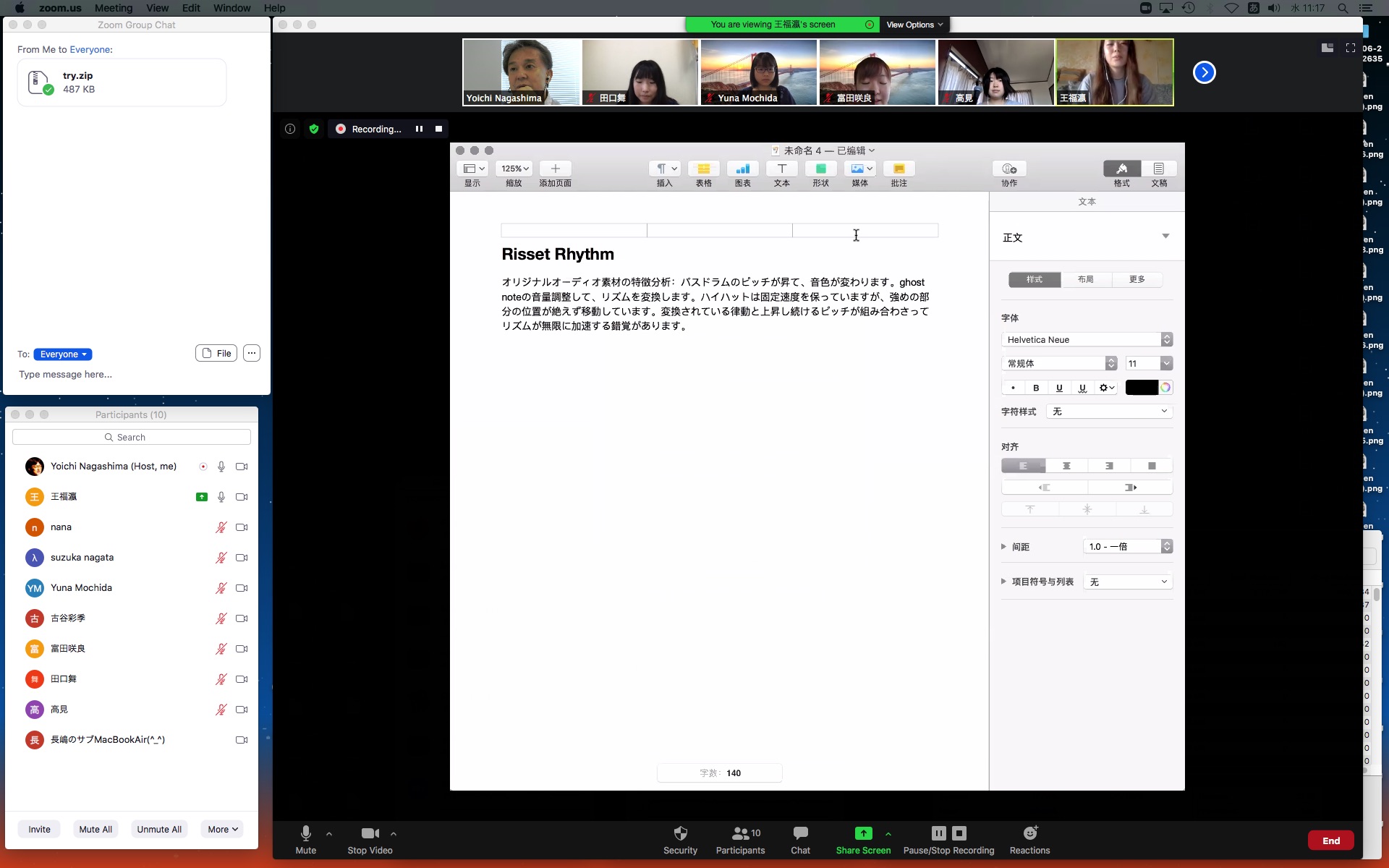Open the Meeting menu in menu bar

click(x=114, y=8)
